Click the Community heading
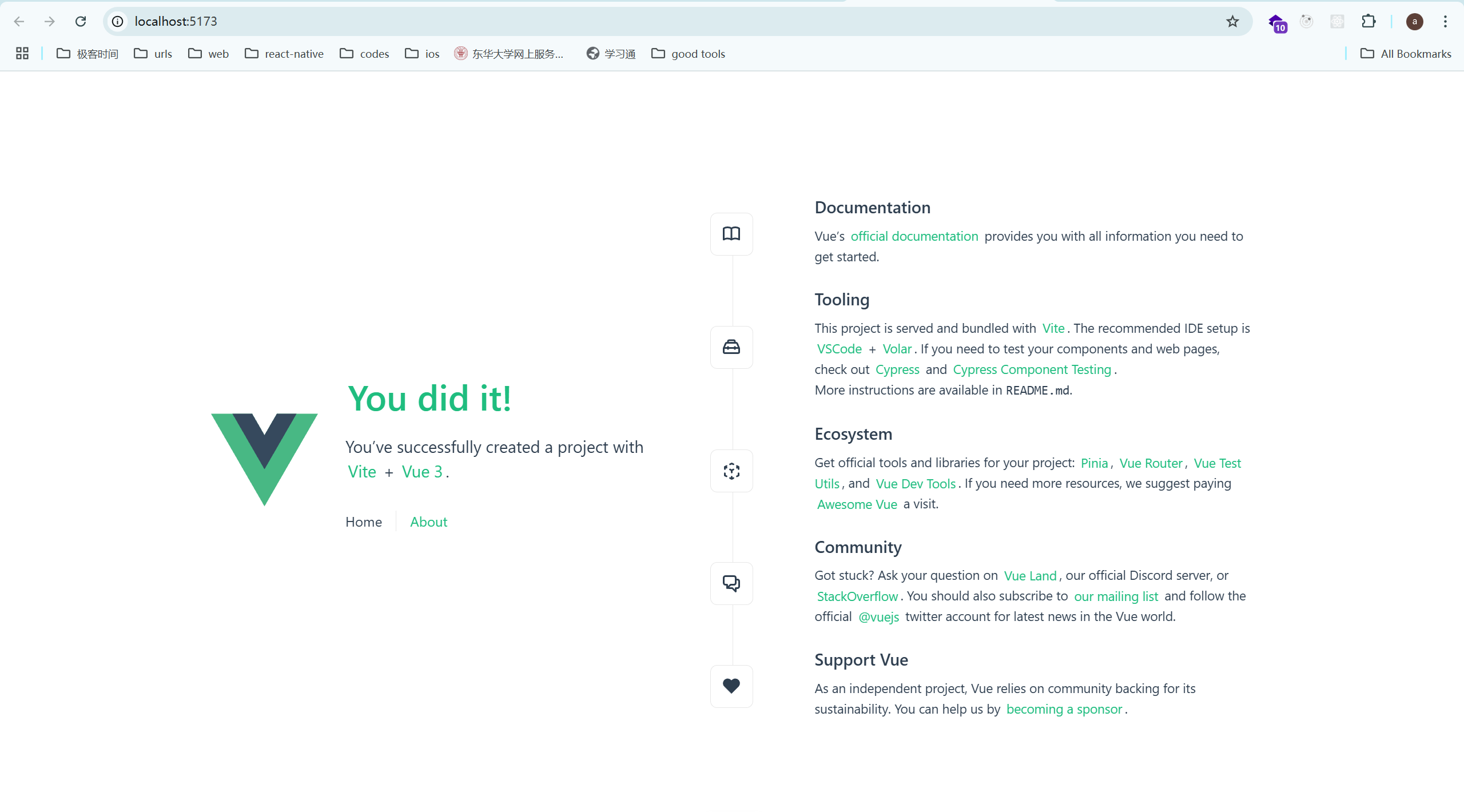1464x812 pixels. 858,547
